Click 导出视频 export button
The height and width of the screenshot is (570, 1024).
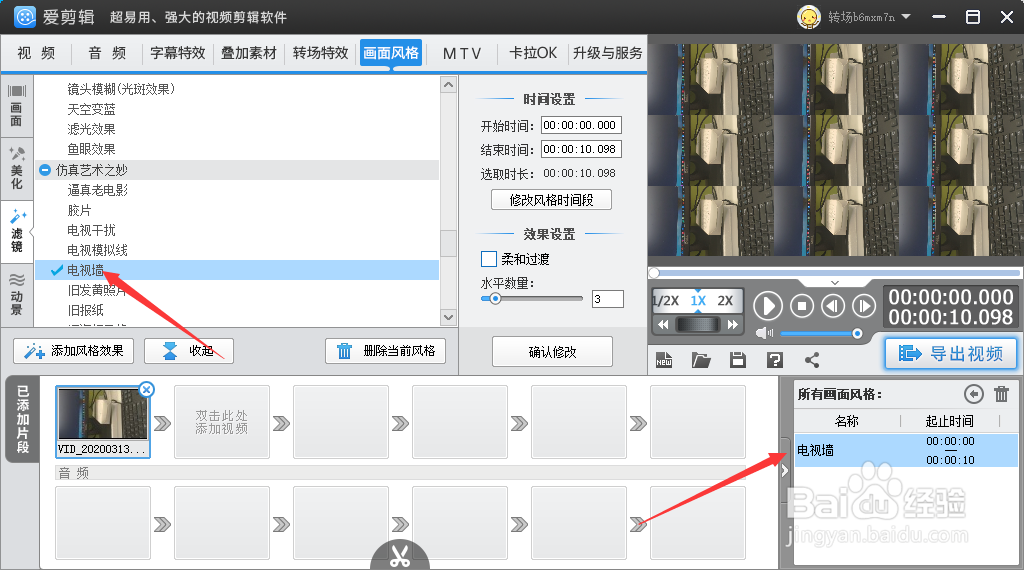pos(951,353)
